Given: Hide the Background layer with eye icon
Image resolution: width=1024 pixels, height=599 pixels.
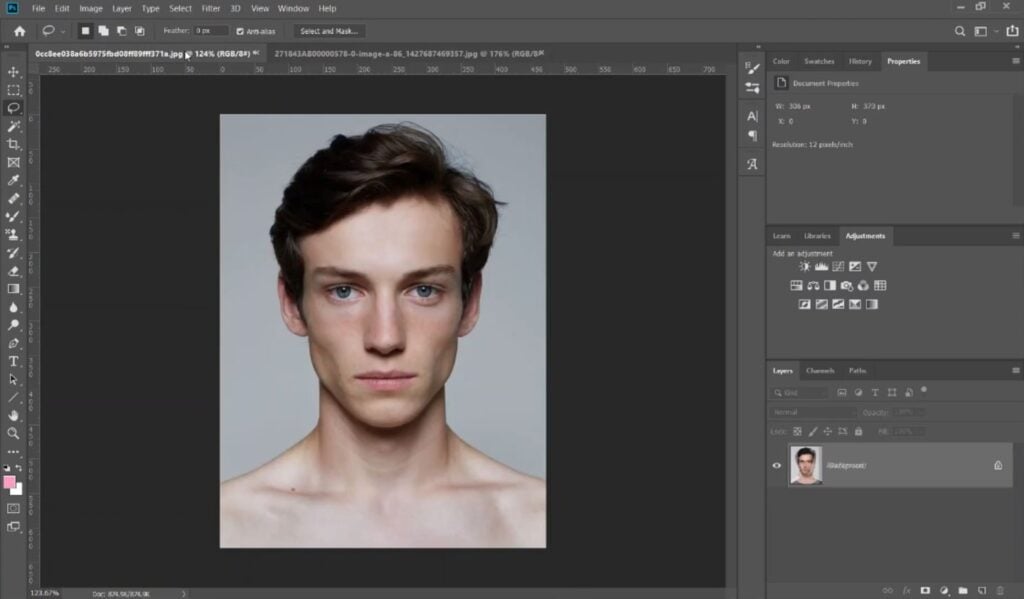Looking at the screenshot, I should pos(776,466).
